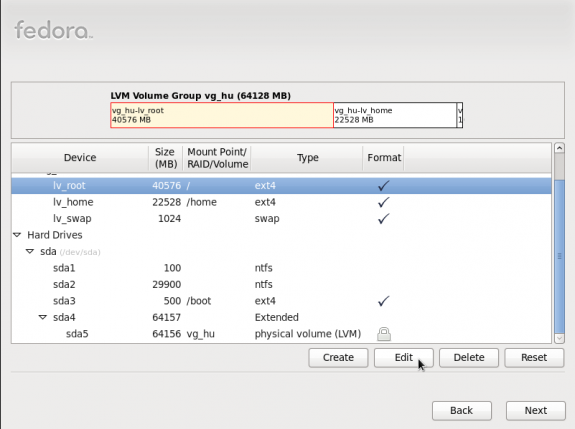Click the Type column header
The image size is (575, 429).
pos(307,158)
